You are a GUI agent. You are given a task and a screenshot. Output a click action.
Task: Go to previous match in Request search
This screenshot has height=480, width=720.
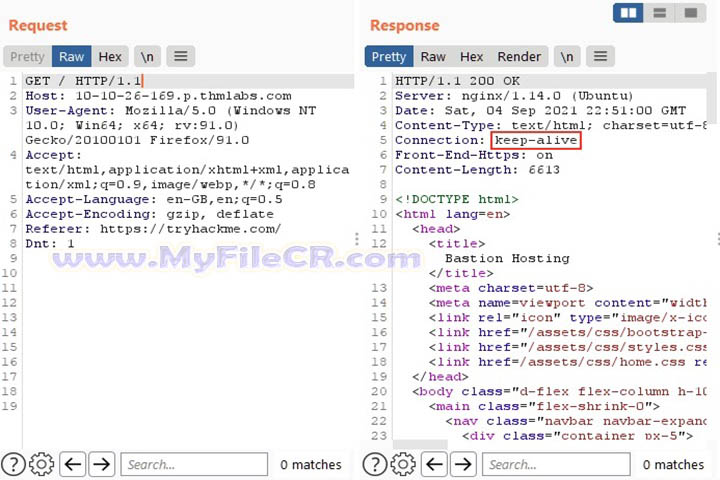click(73, 464)
